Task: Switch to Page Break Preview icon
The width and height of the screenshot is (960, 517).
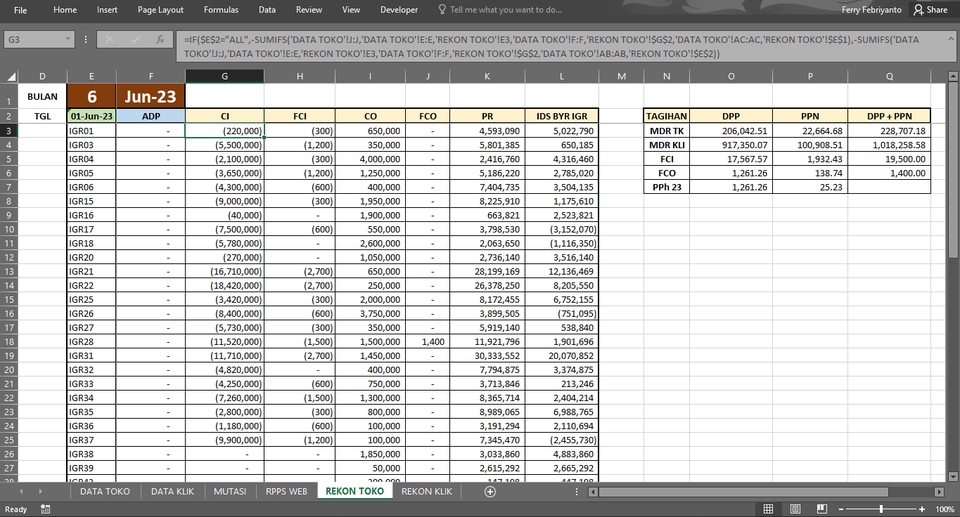Action: click(822, 509)
